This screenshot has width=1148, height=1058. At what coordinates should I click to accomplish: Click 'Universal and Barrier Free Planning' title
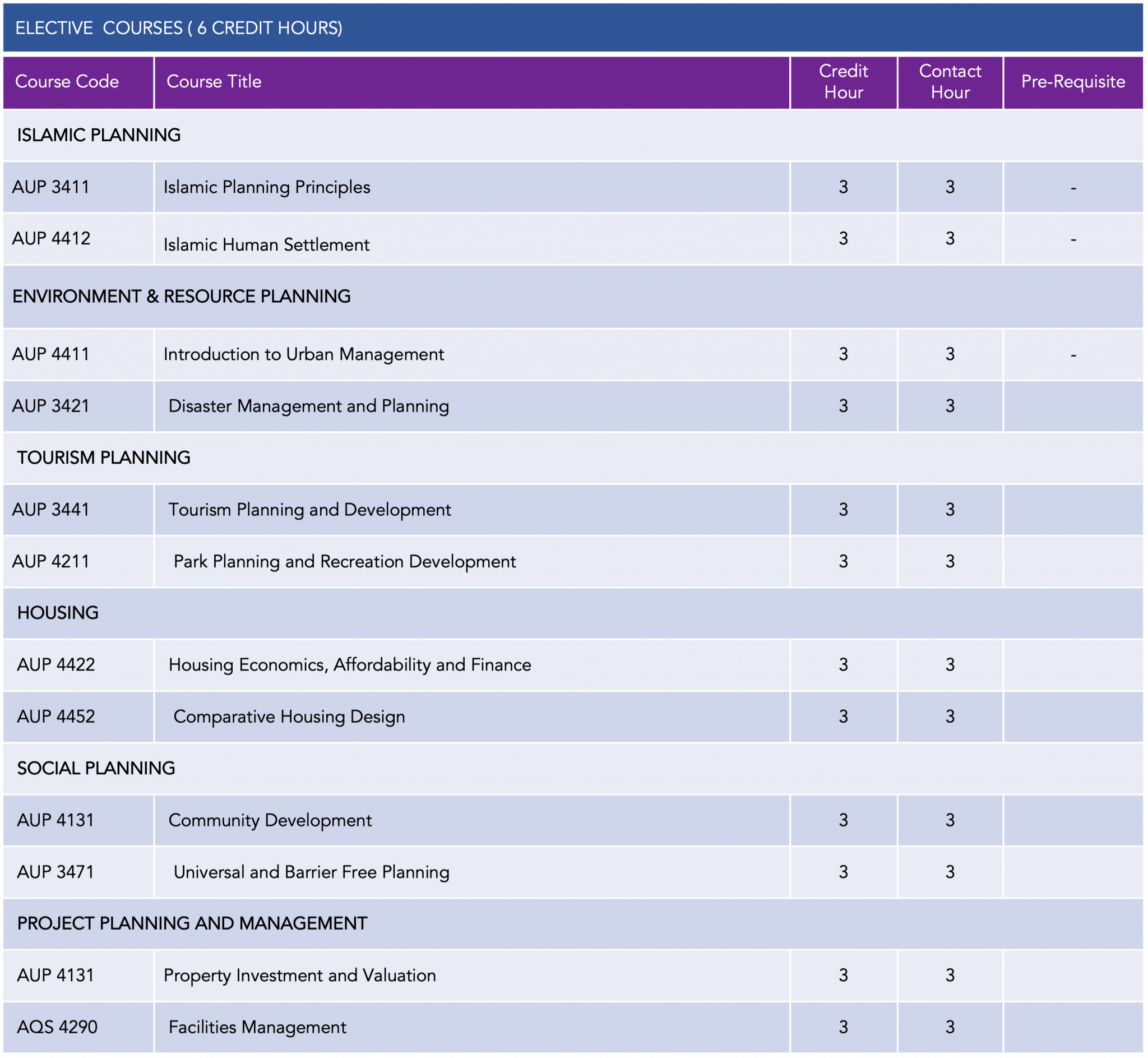(x=311, y=872)
